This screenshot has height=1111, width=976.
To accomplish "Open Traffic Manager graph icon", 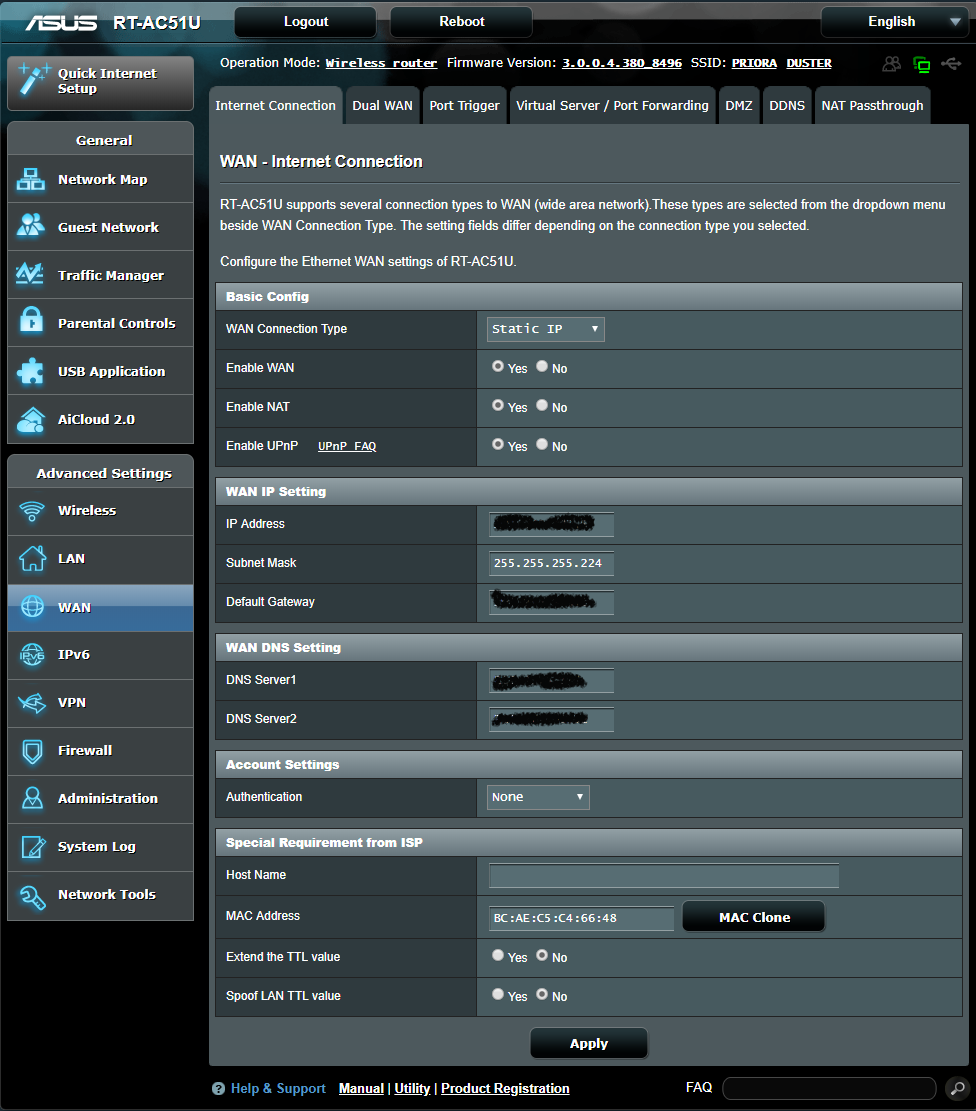I will [30, 274].
